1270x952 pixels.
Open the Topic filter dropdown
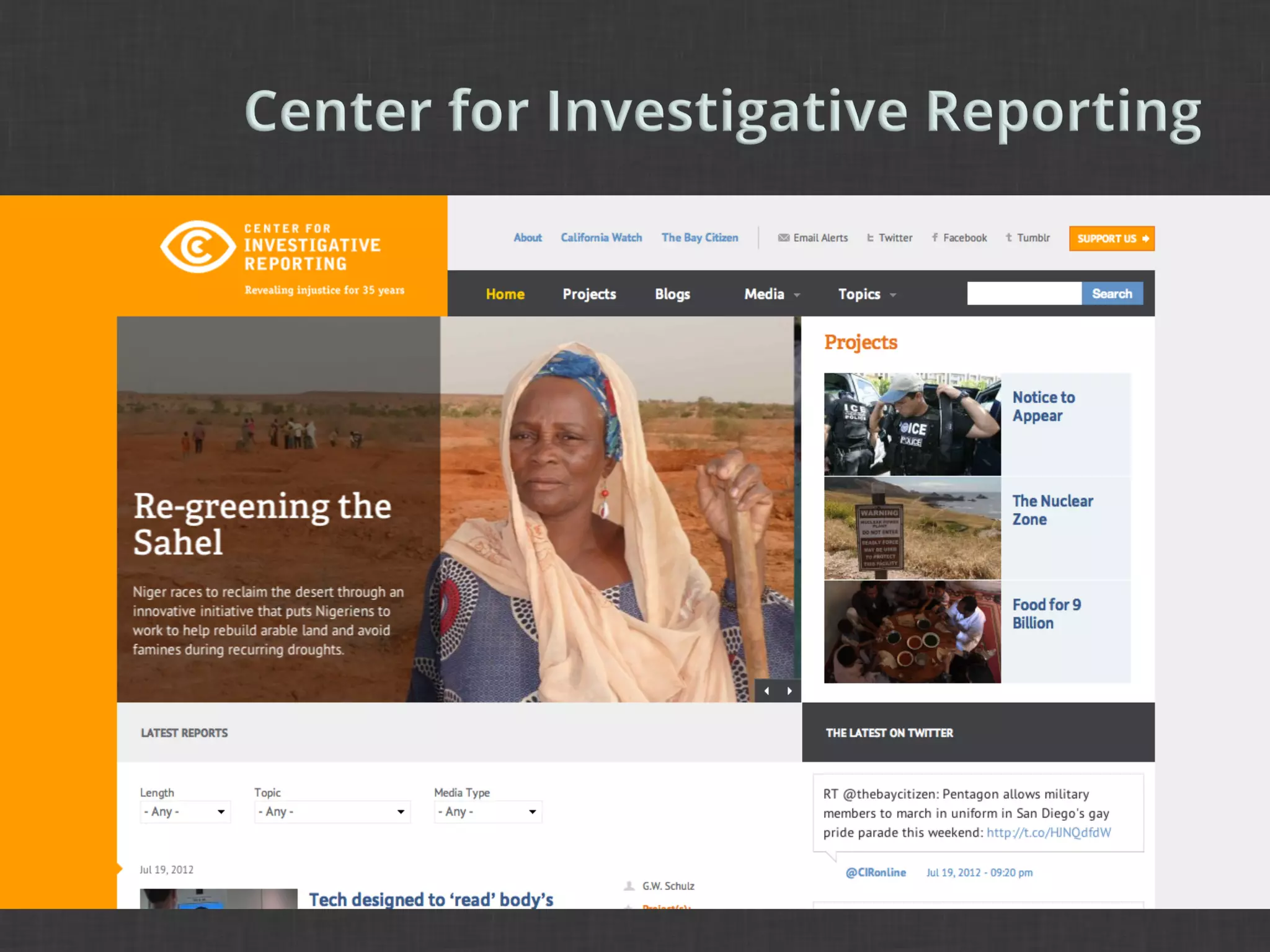332,812
